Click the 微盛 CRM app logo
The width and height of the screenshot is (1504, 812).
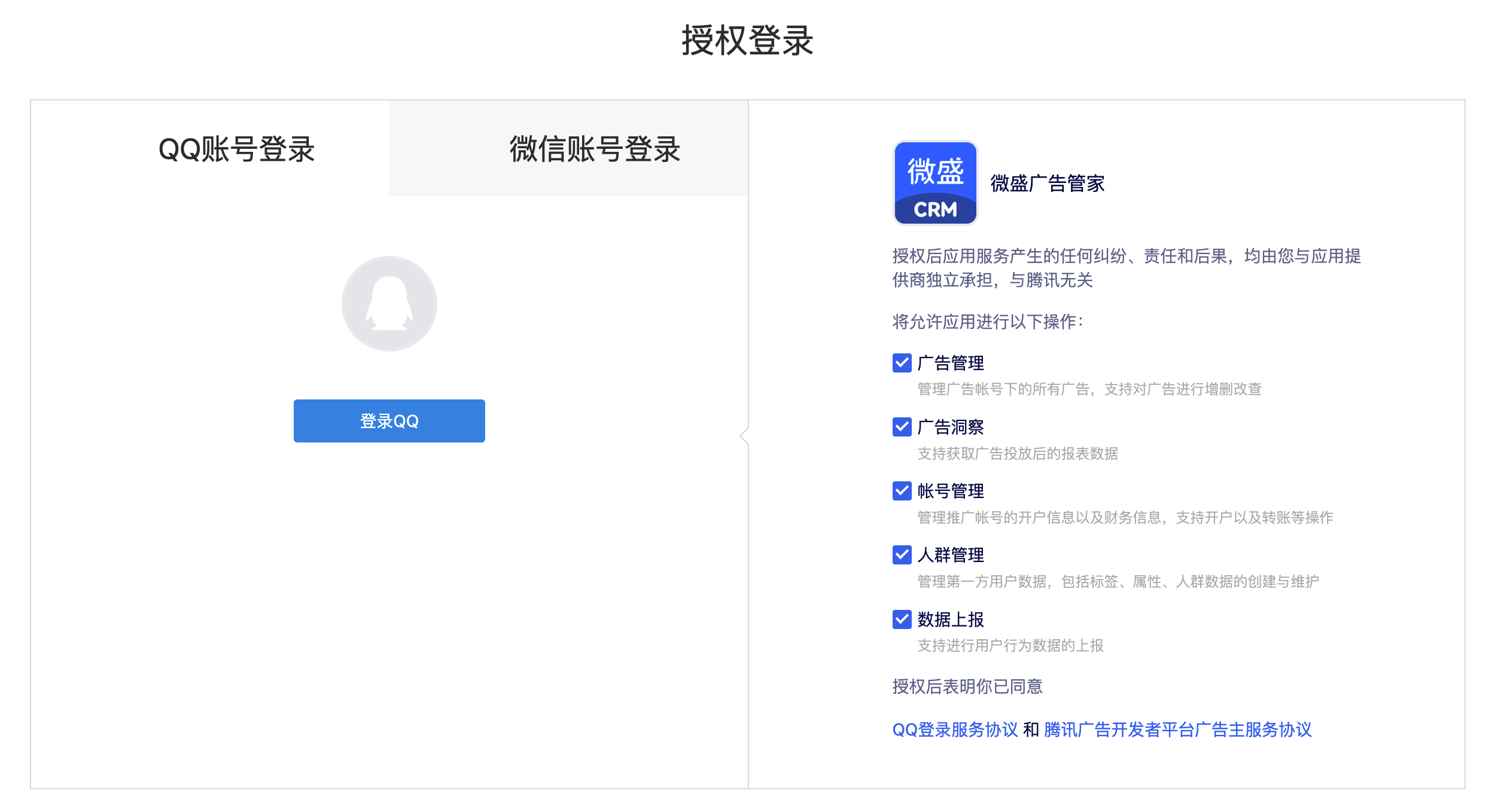[935, 183]
